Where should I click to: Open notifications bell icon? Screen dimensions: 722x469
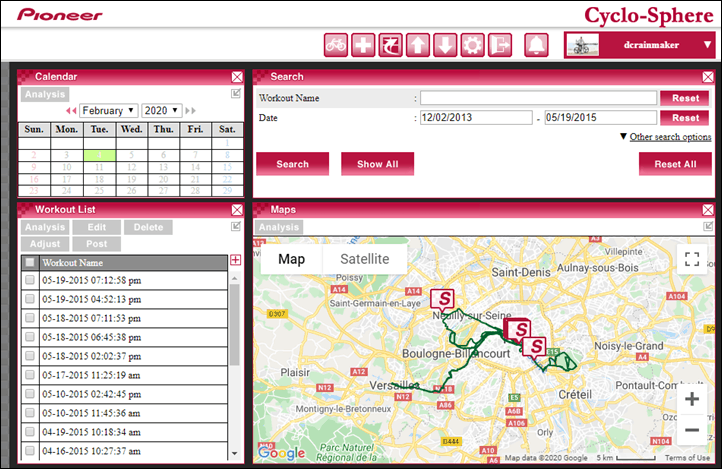pyautogui.click(x=536, y=45)
